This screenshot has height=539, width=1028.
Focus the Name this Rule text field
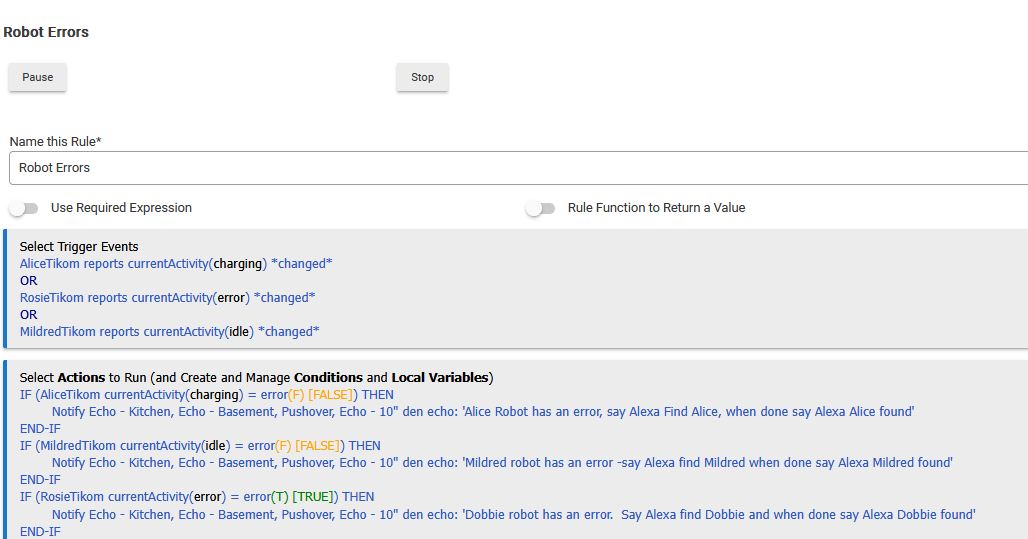point(518,168)
